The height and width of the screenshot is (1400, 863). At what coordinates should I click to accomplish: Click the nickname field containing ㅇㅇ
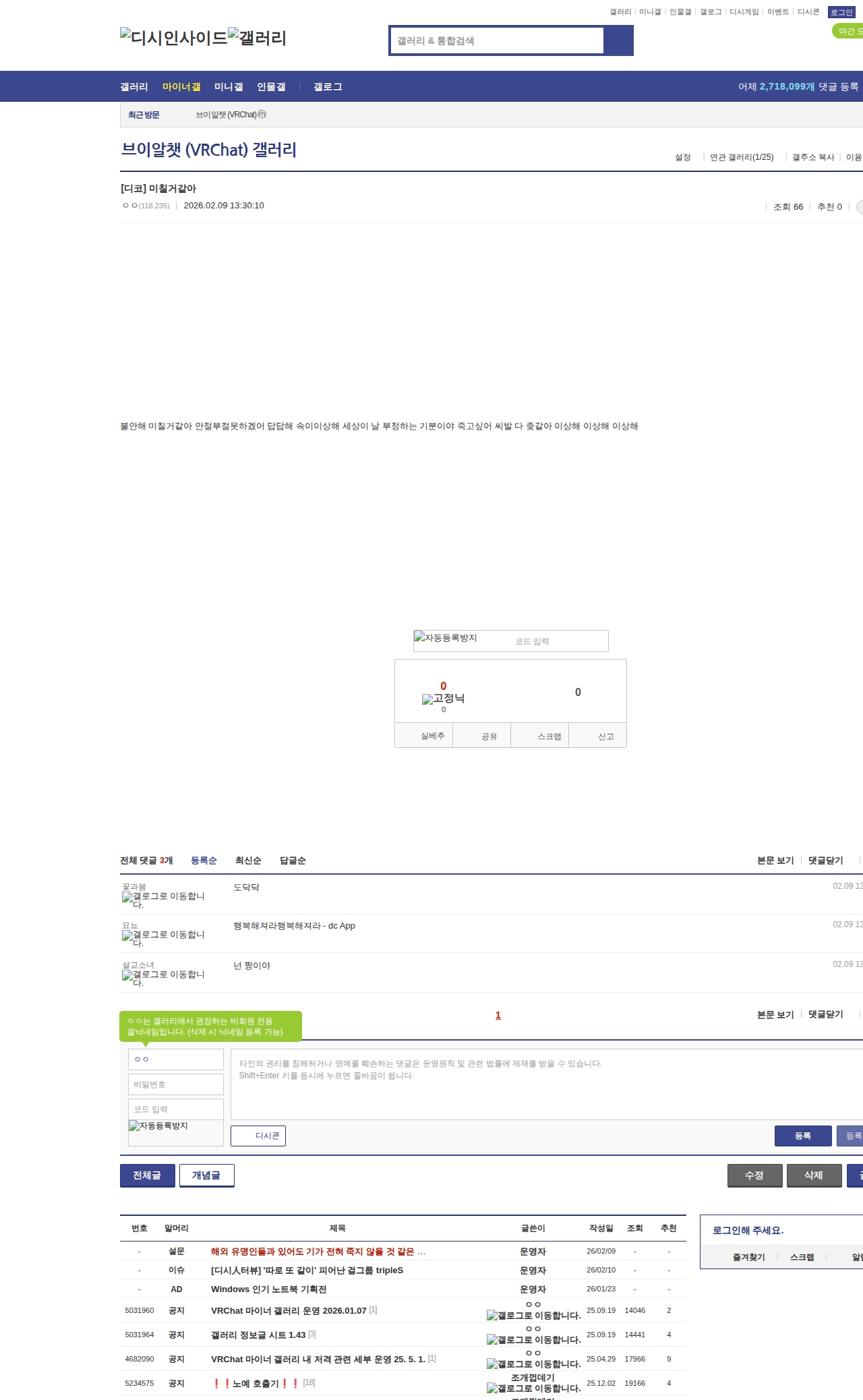[176, 1059]
